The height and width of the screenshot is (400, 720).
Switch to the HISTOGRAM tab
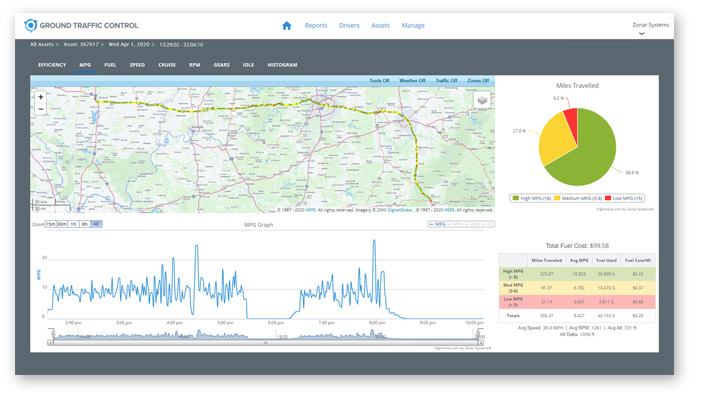(x=282, y=65)
